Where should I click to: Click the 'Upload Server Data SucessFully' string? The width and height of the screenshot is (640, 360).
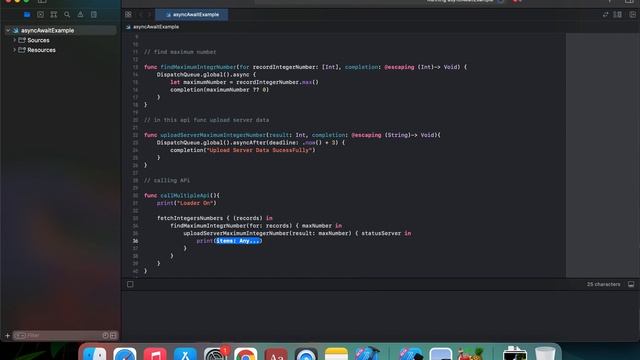[260, 150]
